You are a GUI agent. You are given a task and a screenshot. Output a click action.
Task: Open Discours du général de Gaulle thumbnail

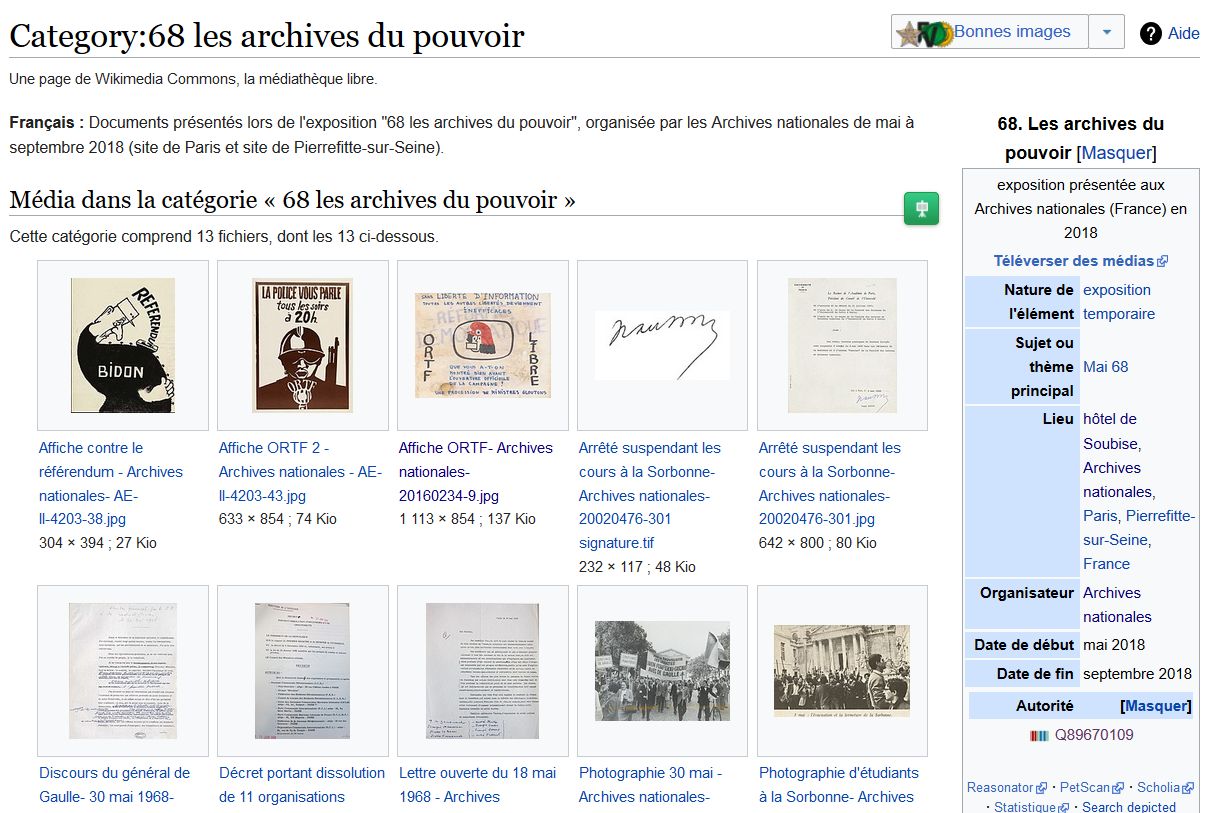point(123,671)
